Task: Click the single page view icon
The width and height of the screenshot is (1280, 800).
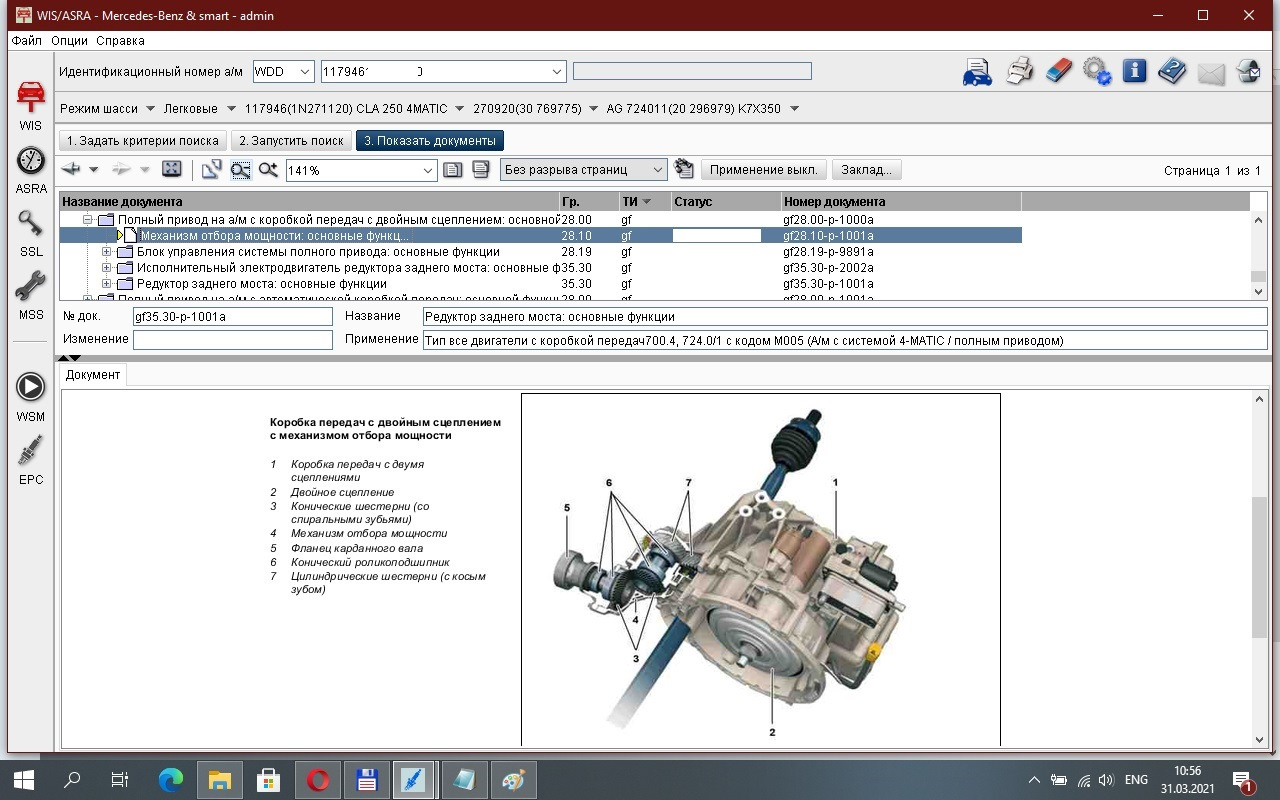Action: pyautogui.click(x=452, y=170)
